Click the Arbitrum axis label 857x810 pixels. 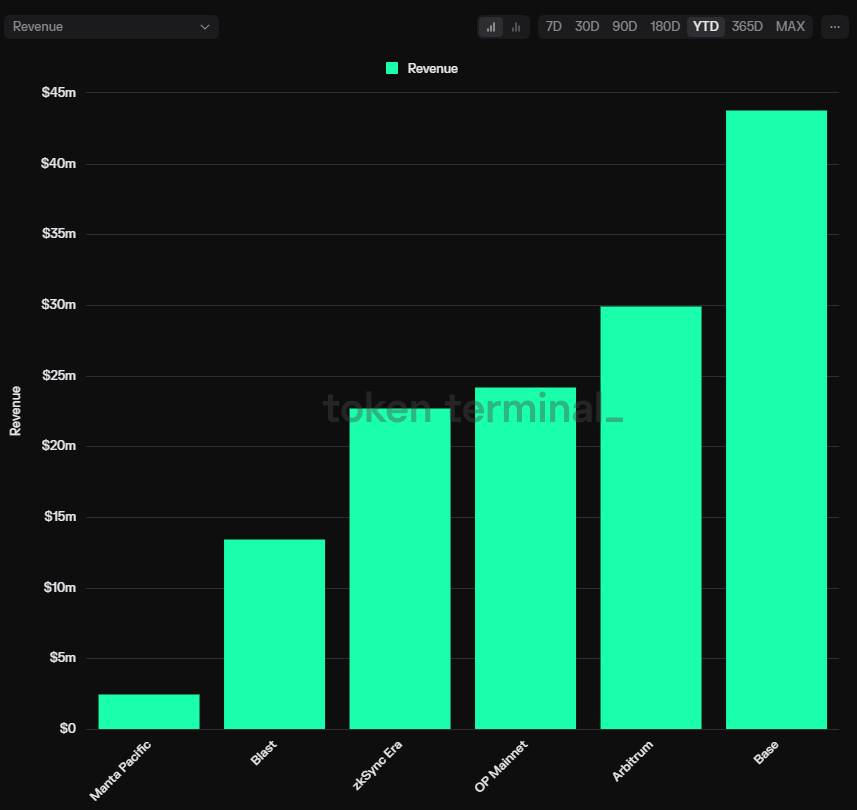point(632,761)
